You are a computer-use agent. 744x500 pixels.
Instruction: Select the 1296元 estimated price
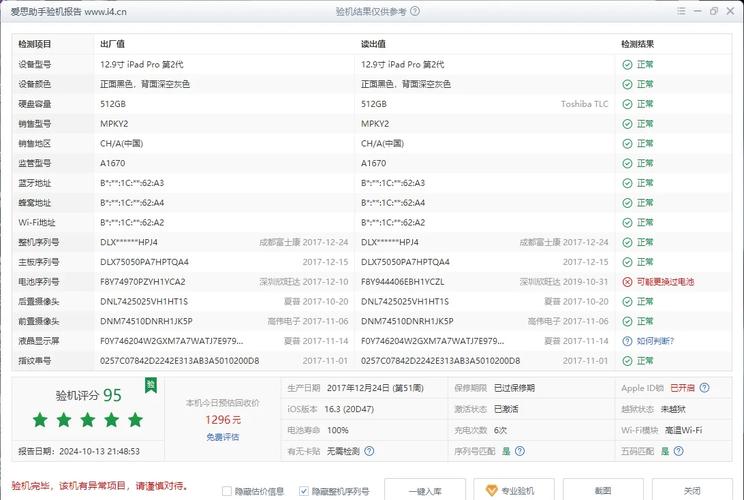[x=223, y=420]
